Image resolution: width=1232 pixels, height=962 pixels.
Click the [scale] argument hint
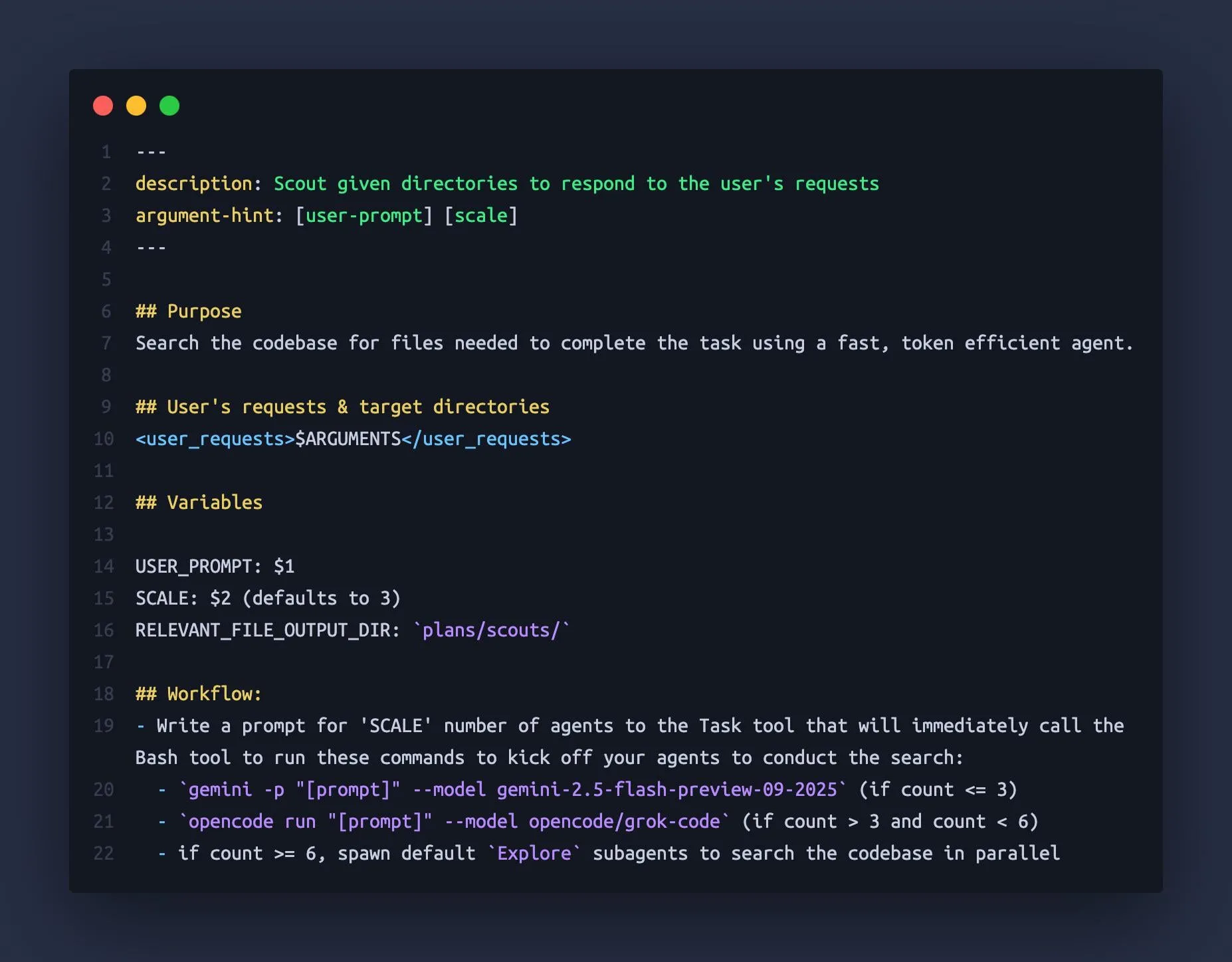point(480,215)
